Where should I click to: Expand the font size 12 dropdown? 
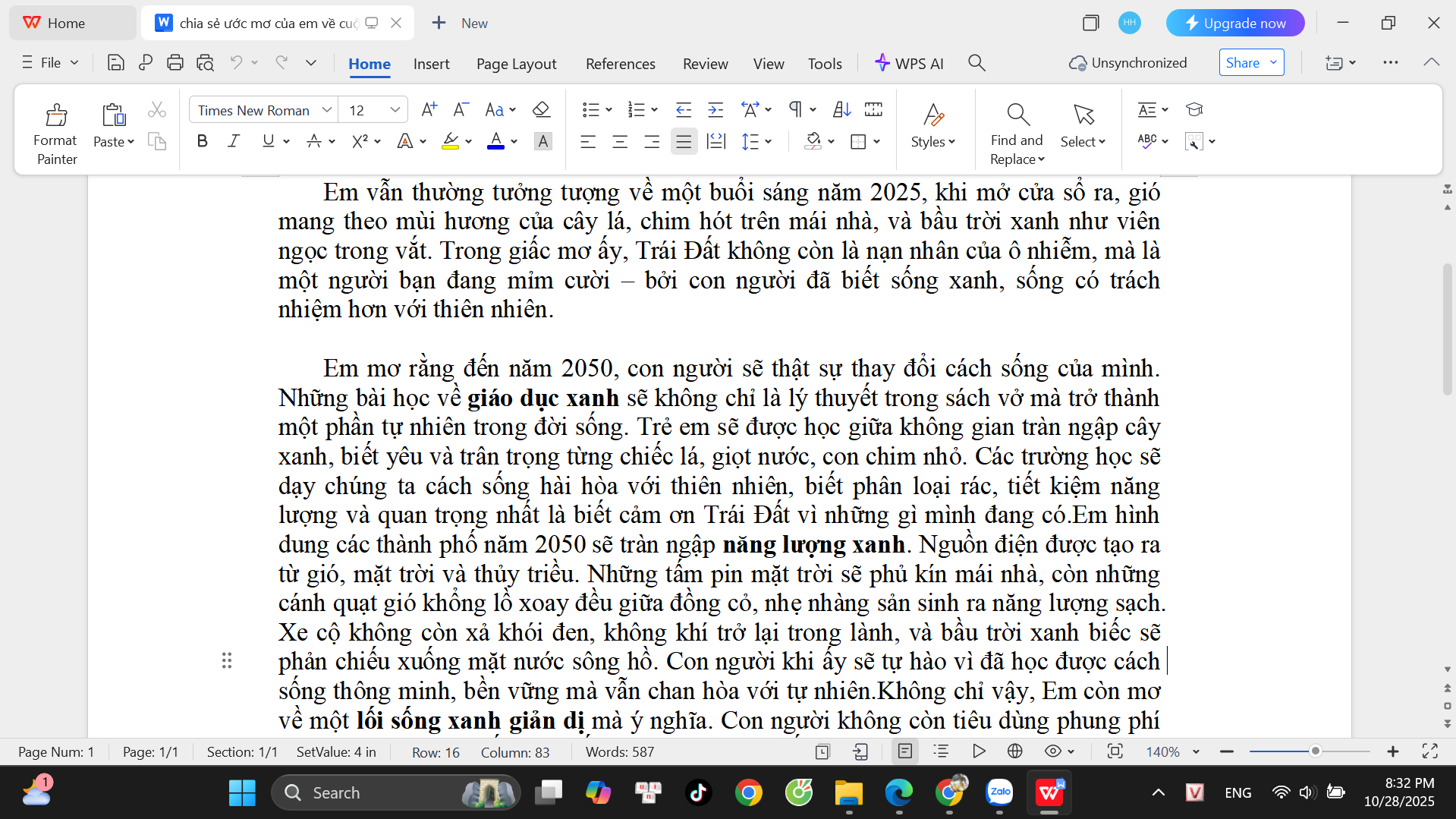[x=395, y=110]
